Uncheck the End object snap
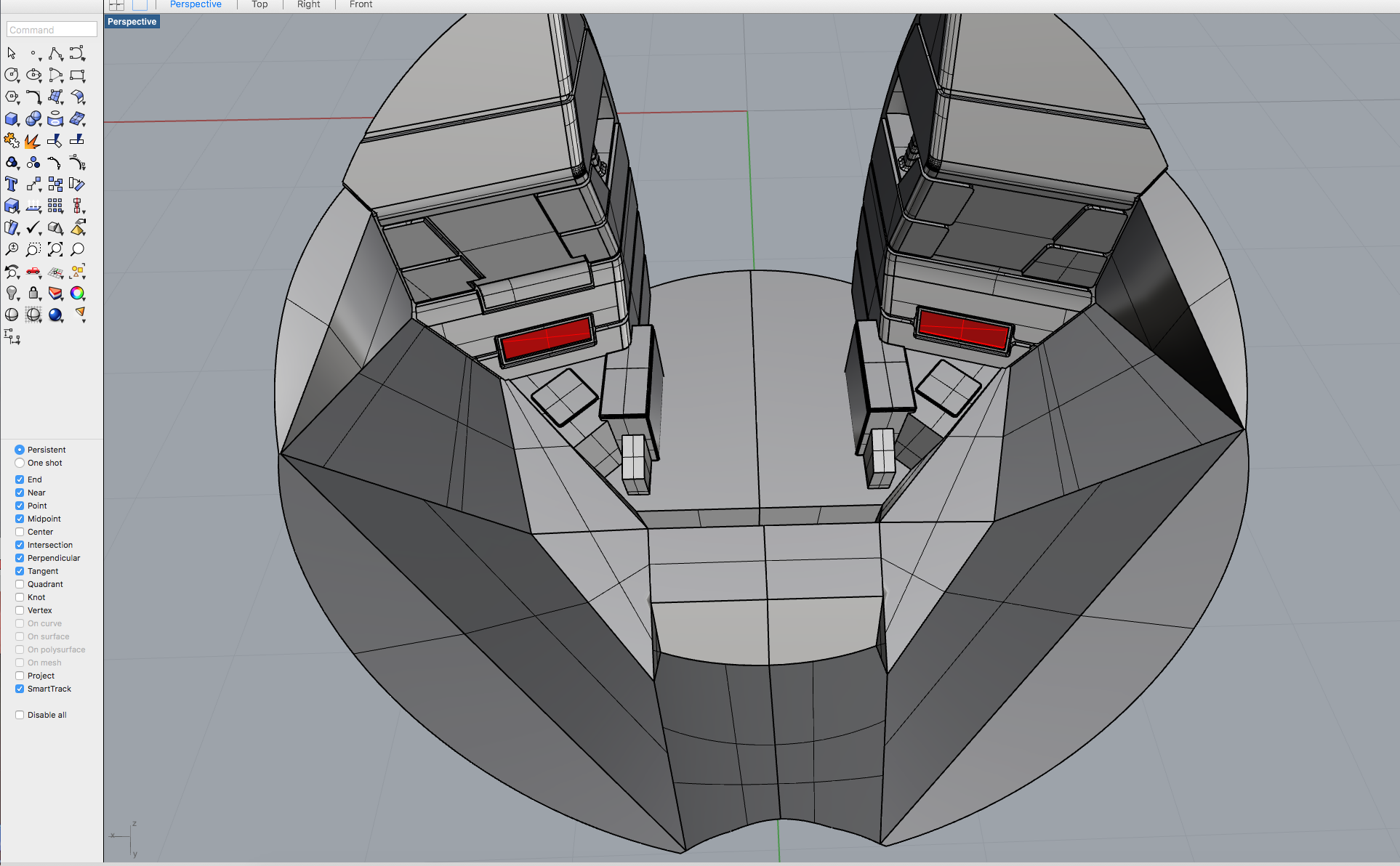The image size is (1400, 866). point(20,479)
